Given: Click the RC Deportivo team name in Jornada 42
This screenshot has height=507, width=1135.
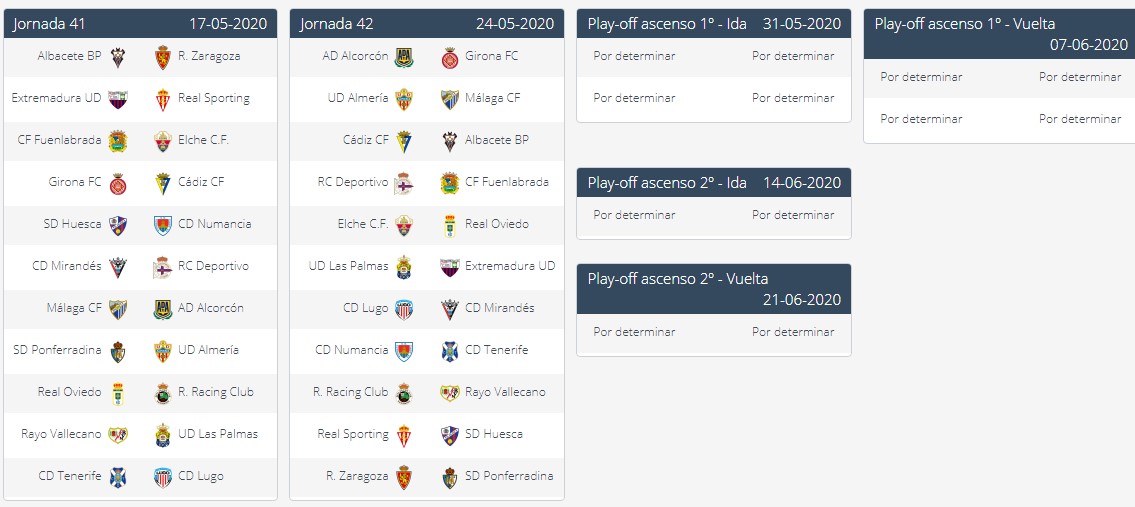Looking at the screenshot, I should click(x=353, y=182).
